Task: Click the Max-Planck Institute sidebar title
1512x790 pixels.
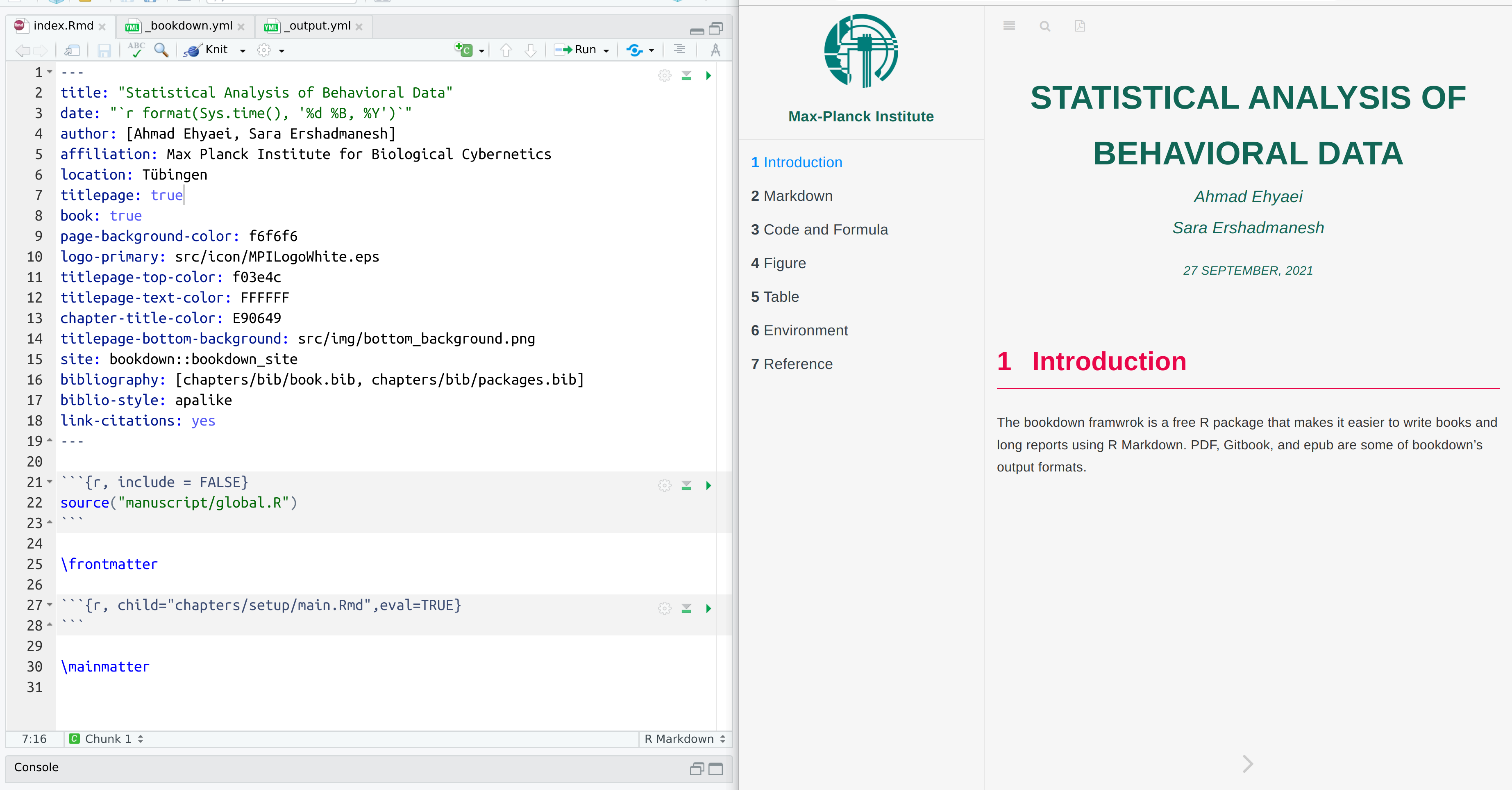Action: pyautogui.click(x=860, y=116)
